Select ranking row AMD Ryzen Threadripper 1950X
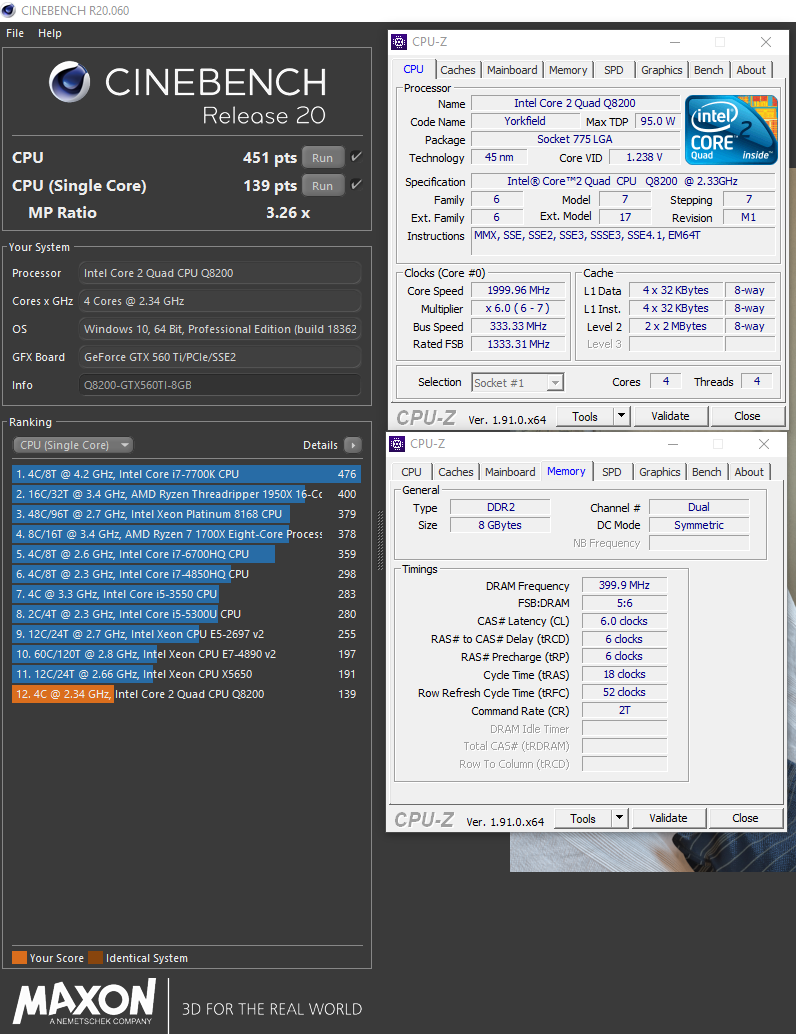This screenshot has width=796, height=1034. [x=186, y=494]
